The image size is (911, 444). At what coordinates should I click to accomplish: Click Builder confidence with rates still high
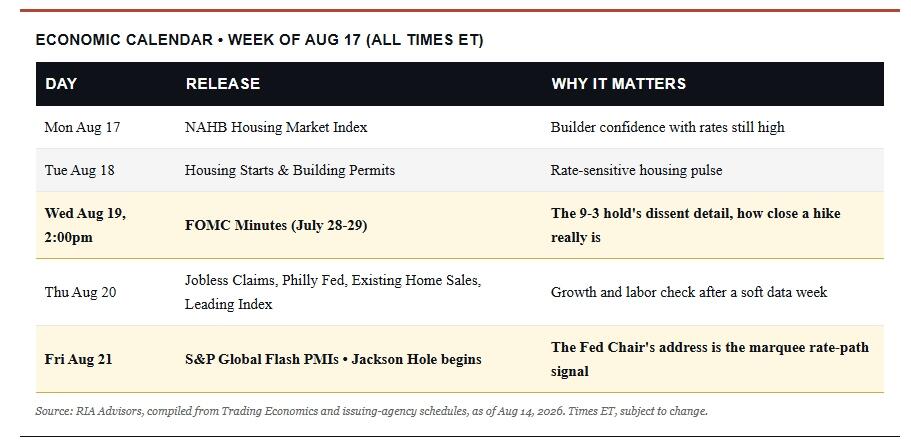pyautogui.click(x=668, y=127)
